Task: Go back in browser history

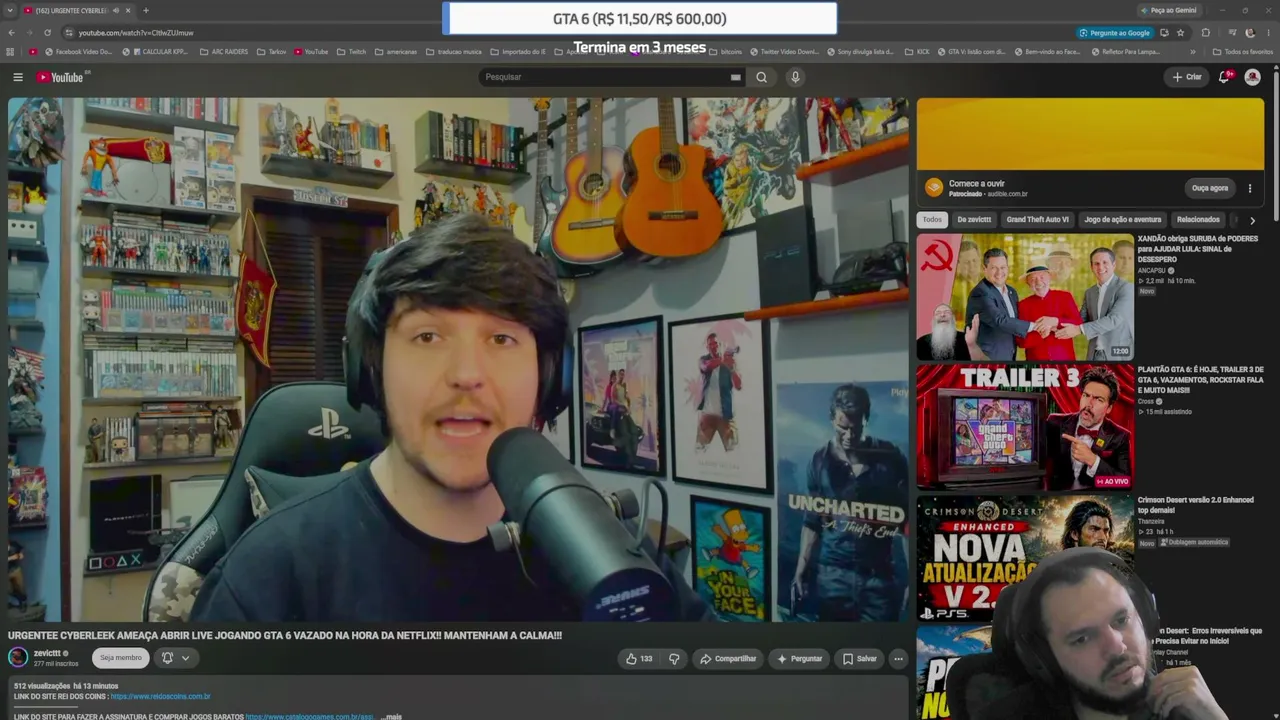Action: pyautogui.click(x=12, y=33)
